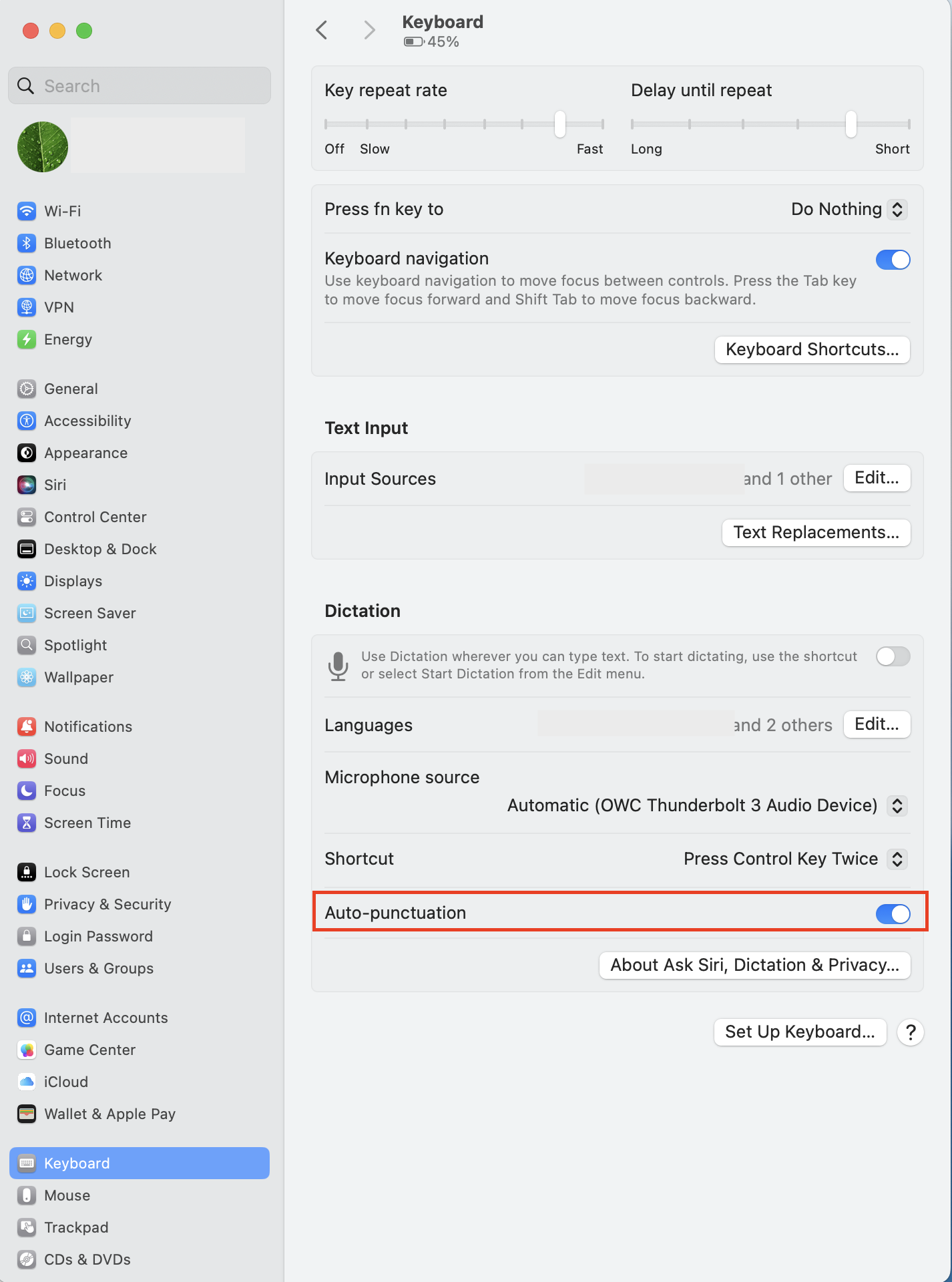Open Bluetooth settings via its icon
Image resolution: width=952 pixels, height=1282 pixels.
click(27, 243)
